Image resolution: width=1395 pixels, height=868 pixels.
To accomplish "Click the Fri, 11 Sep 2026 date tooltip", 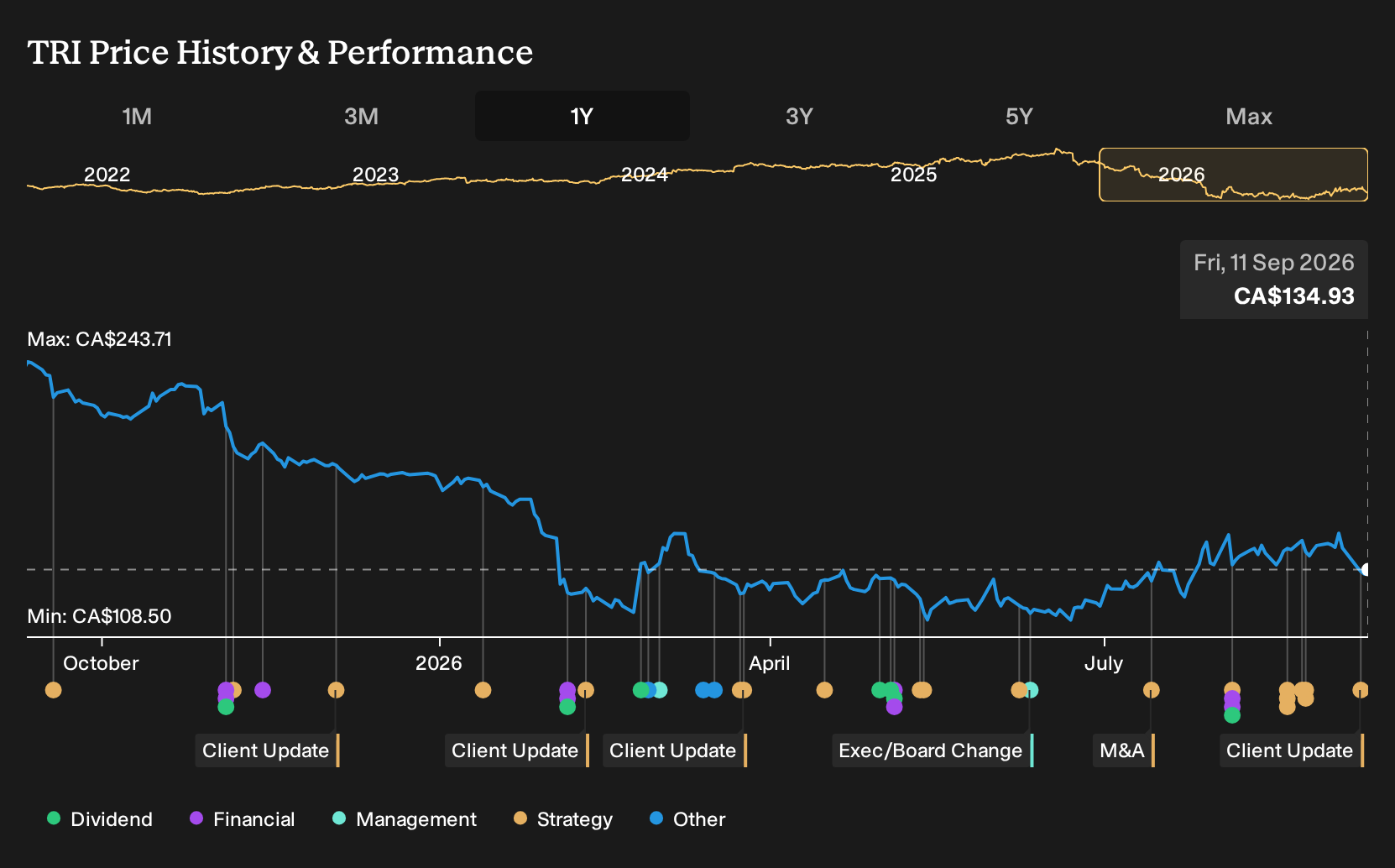I will click(x=1274, y=263).
